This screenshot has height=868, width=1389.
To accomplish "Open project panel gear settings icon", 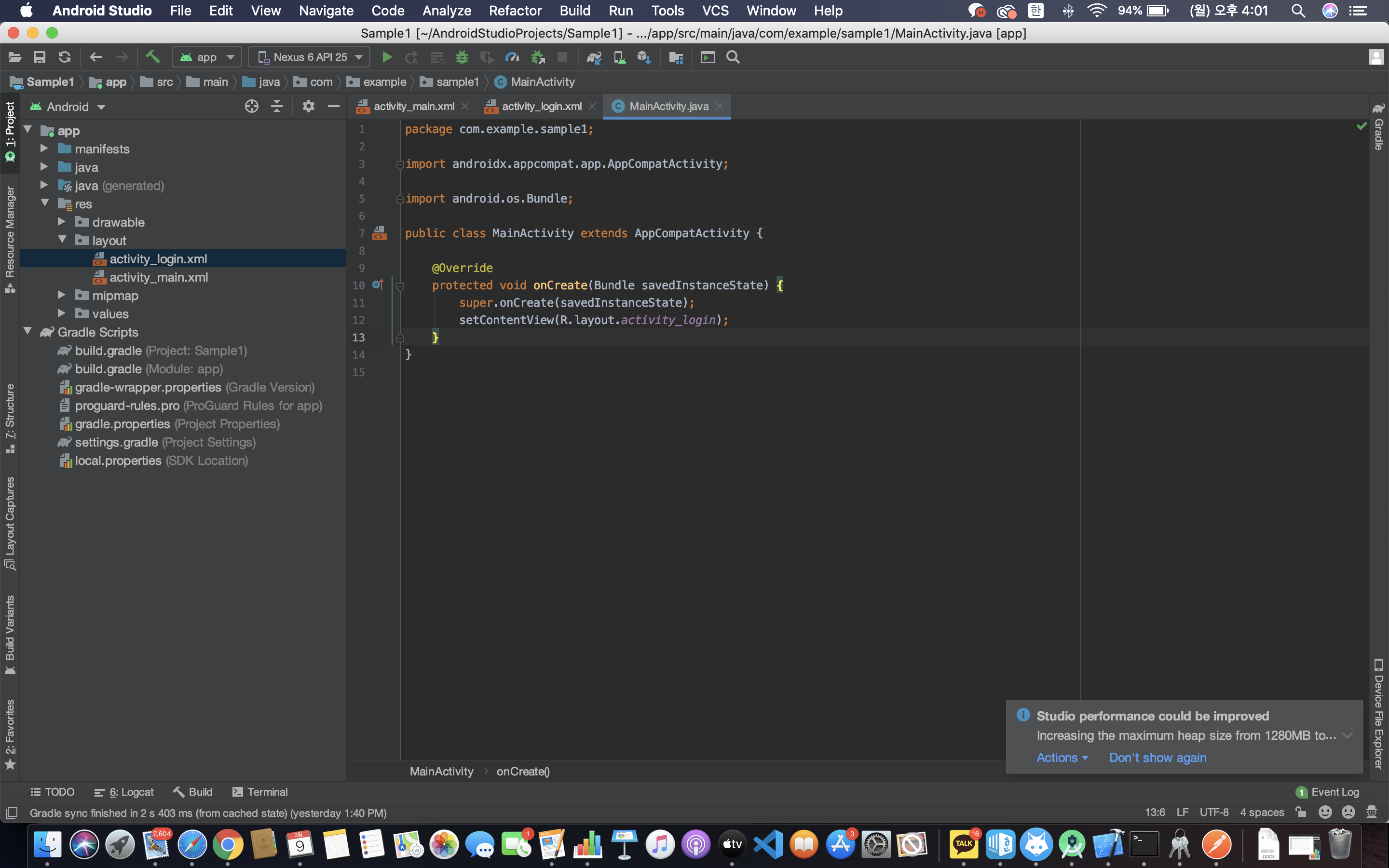I will coord(308,106).
